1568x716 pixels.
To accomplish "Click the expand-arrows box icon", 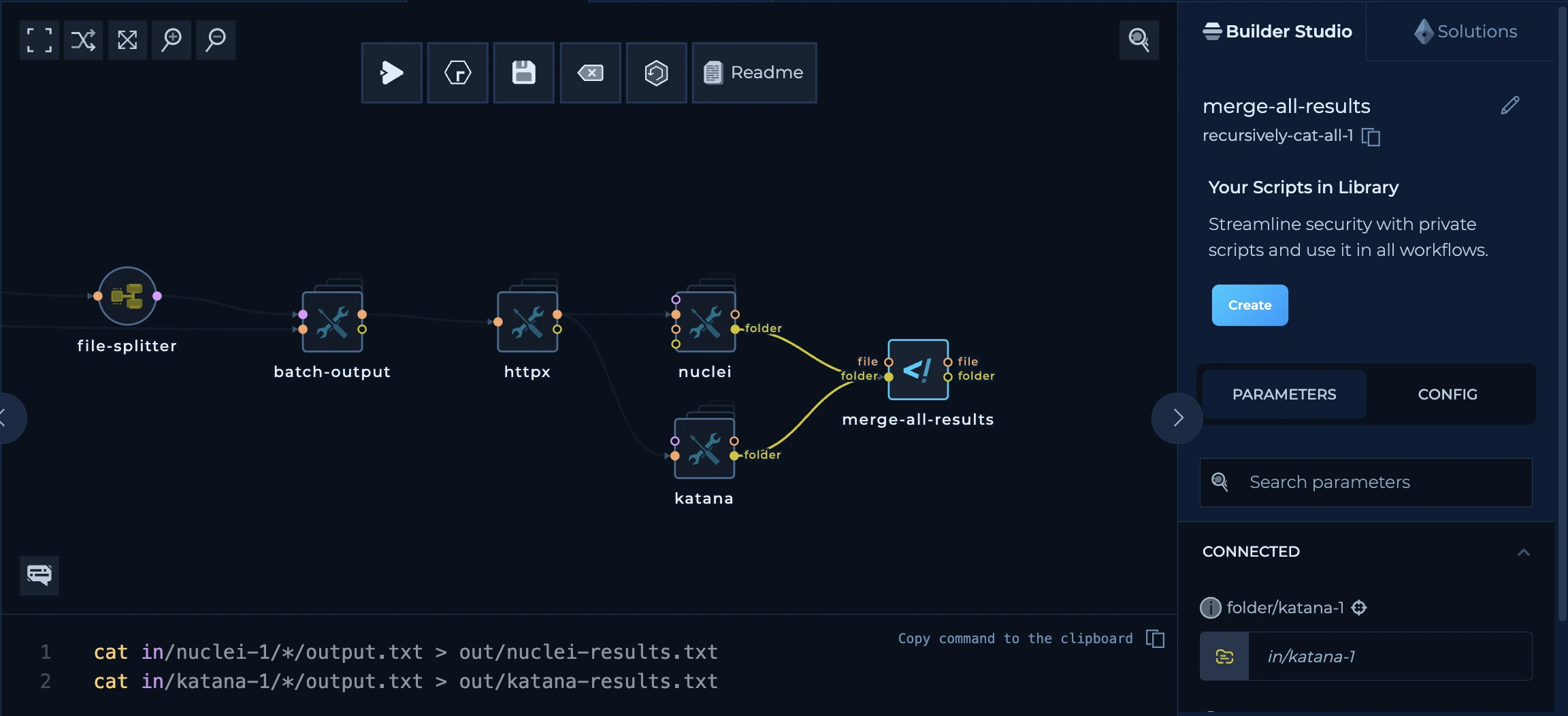I will click(127, 40).
